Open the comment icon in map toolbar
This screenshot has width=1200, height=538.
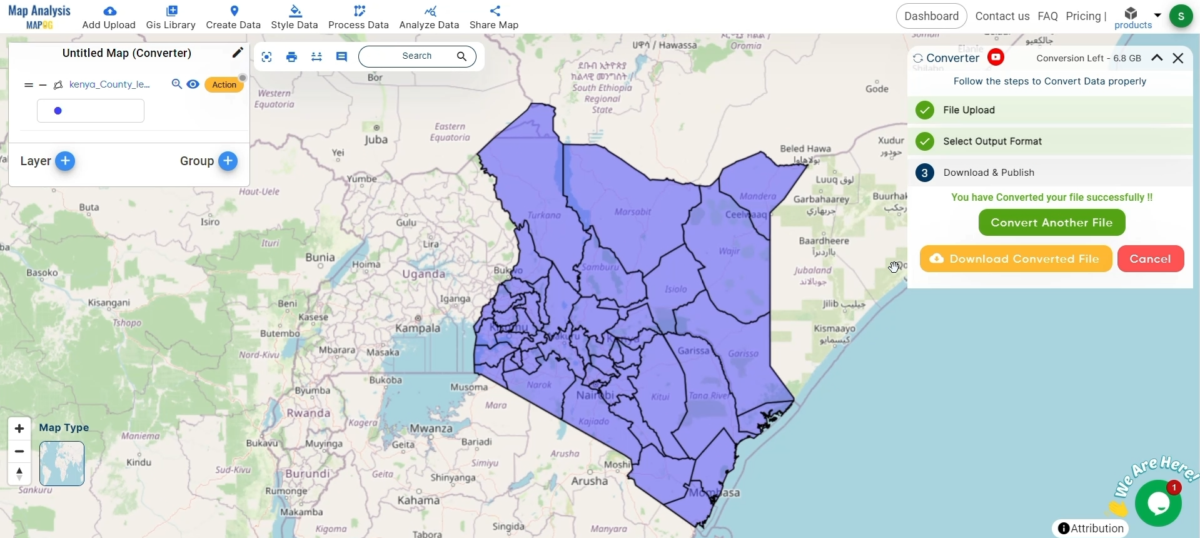(x=341, y=57)
